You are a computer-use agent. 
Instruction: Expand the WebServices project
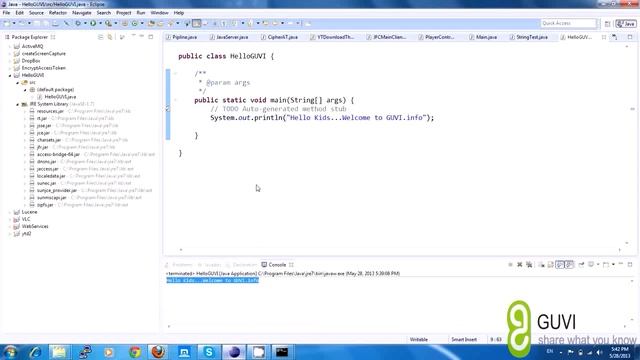point(10,227)
